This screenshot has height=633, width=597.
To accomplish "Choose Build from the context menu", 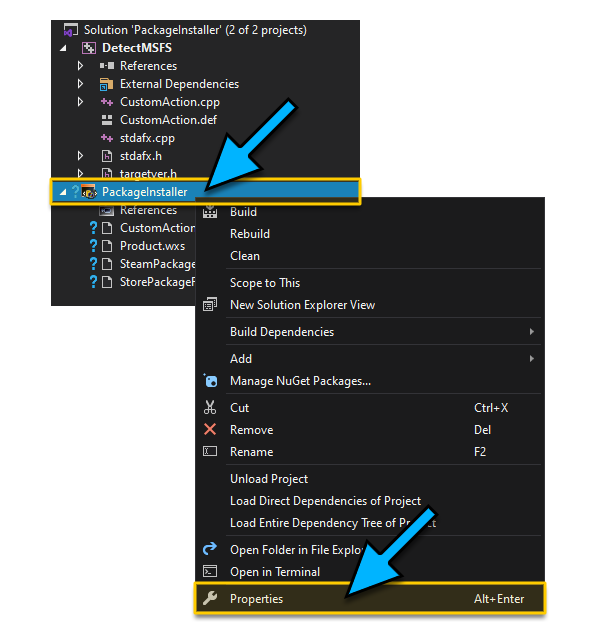I will tap(243, 212).
